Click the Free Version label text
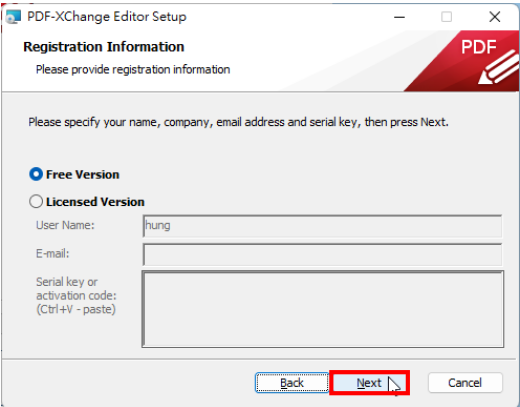Viewport: 520px width, 407px height. tap(83, 174)
